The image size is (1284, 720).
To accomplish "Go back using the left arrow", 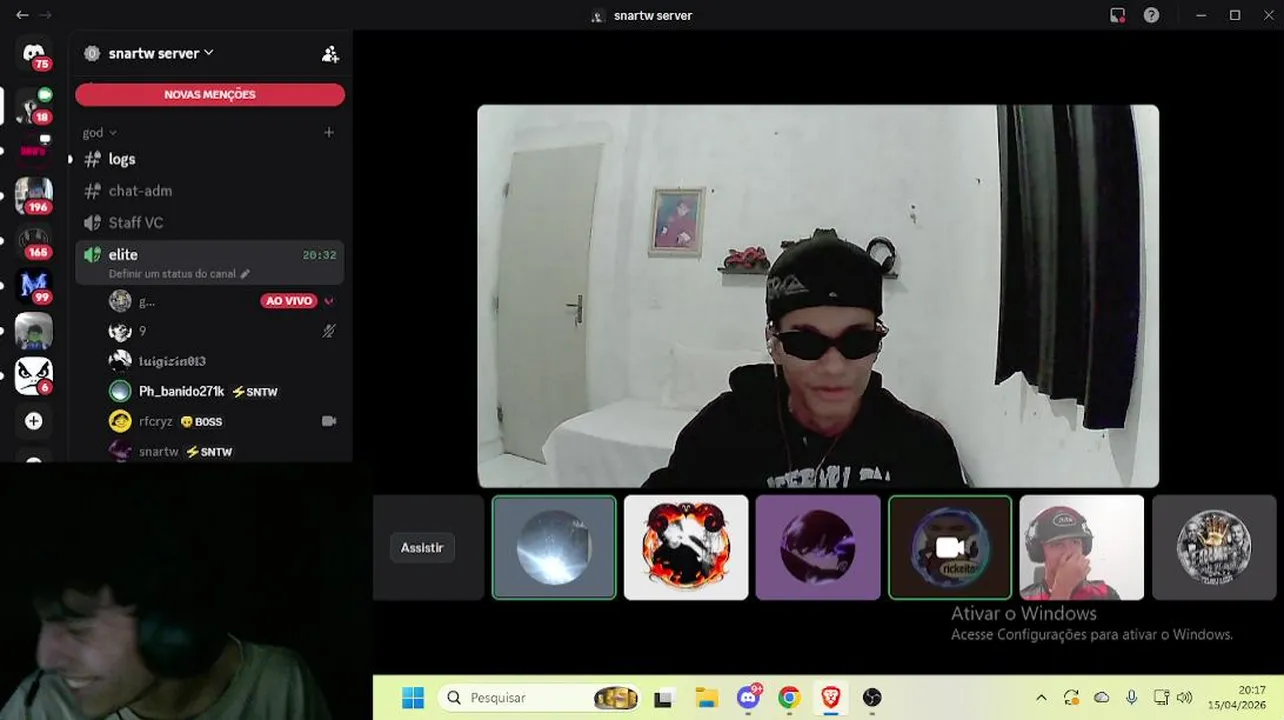I will [22, 15].
